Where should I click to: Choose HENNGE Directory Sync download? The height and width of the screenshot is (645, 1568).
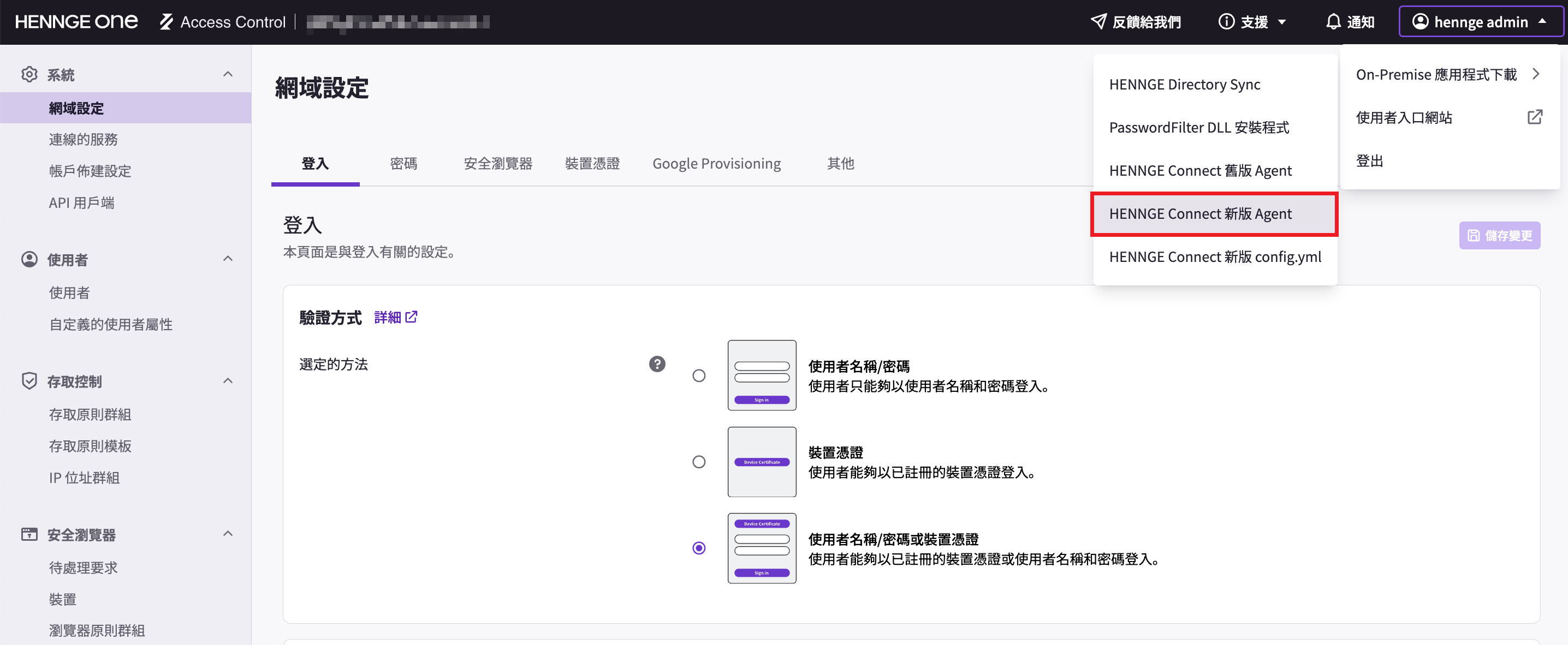1215,84
